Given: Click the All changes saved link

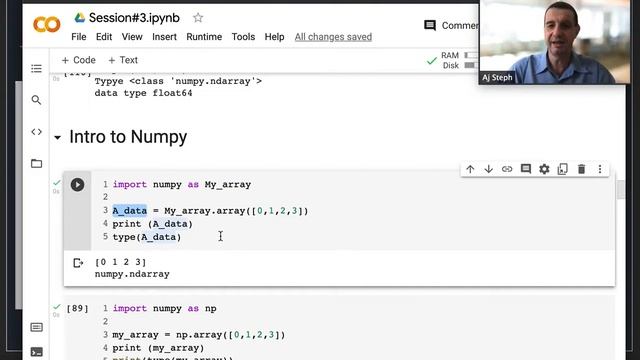Looking at the screenshot, I should pos(333,37).
